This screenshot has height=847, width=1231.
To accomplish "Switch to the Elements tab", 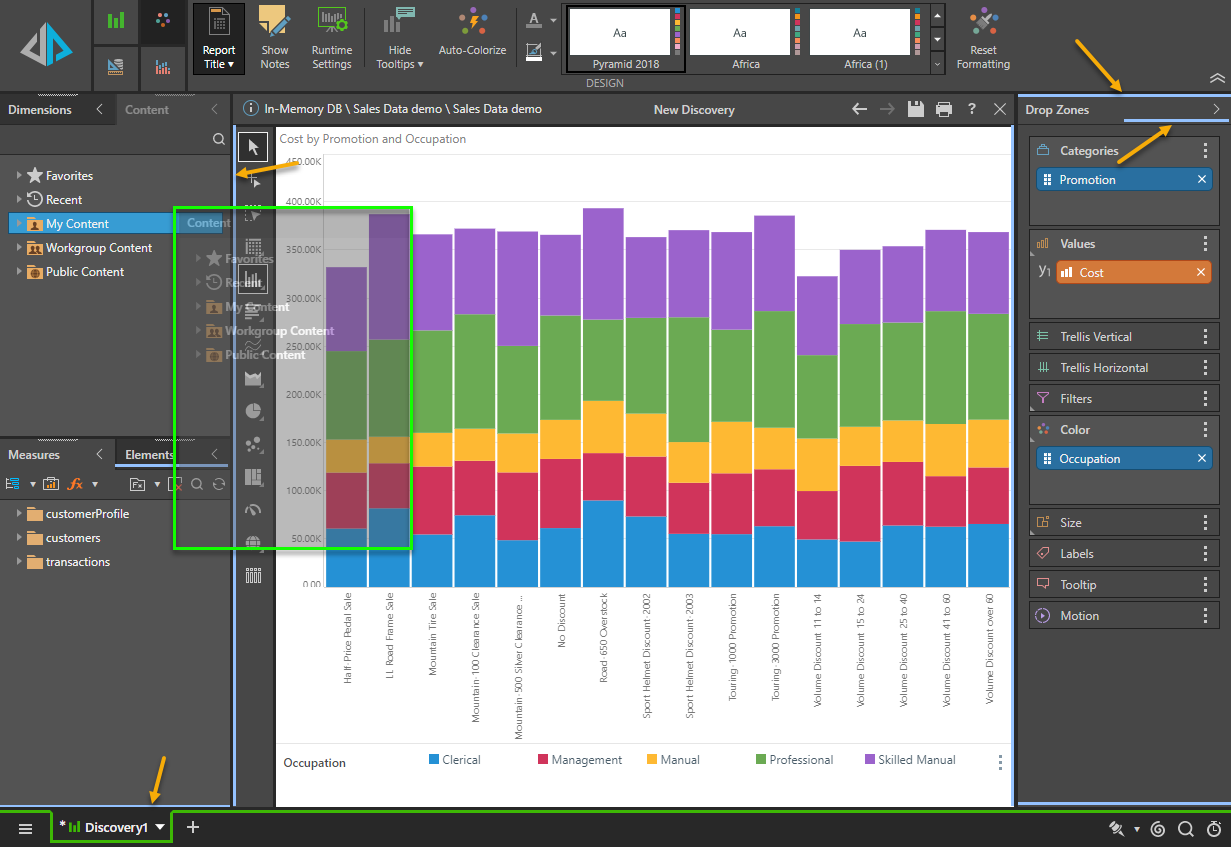I will pyautogui.click(x=149, y=455).
